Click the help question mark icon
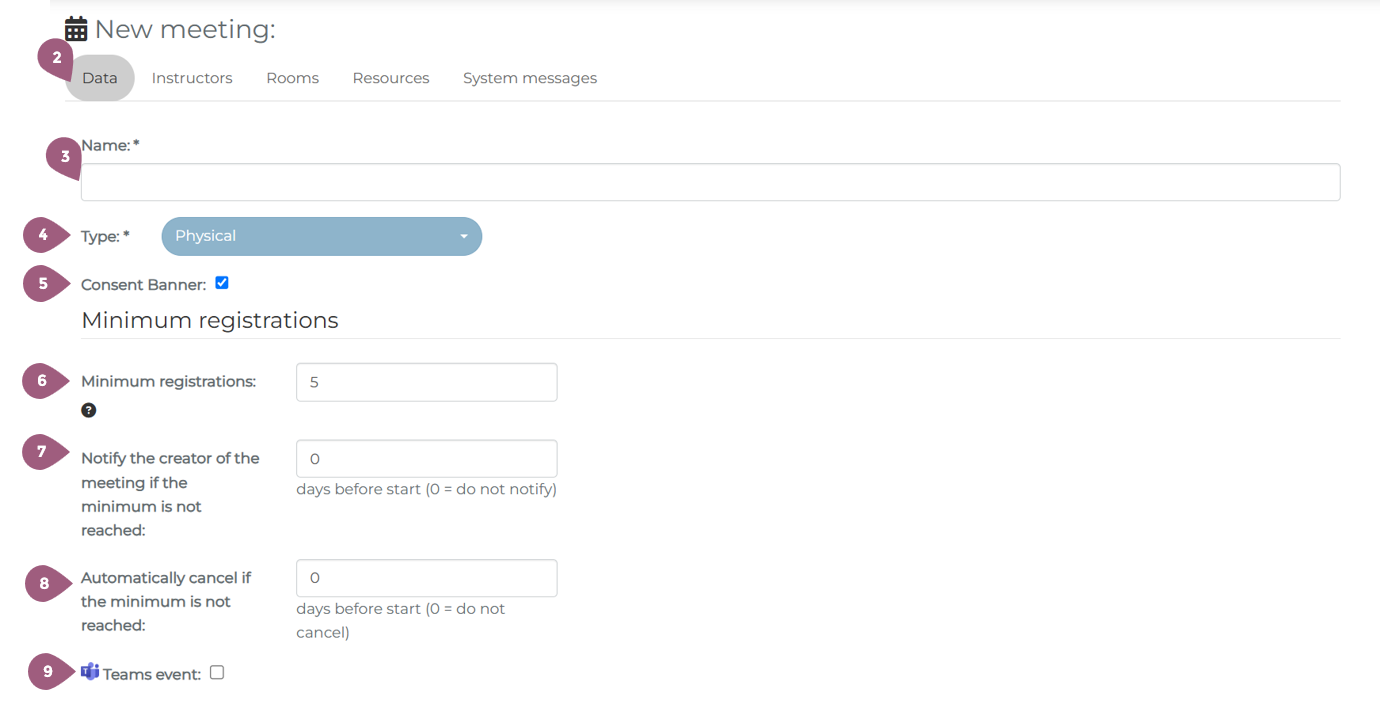 coord(89,410)
